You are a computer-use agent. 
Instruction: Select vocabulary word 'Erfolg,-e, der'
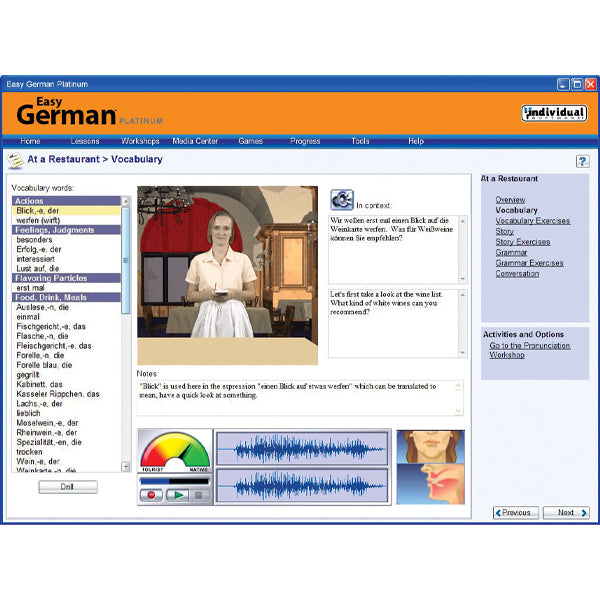(66, 249)
